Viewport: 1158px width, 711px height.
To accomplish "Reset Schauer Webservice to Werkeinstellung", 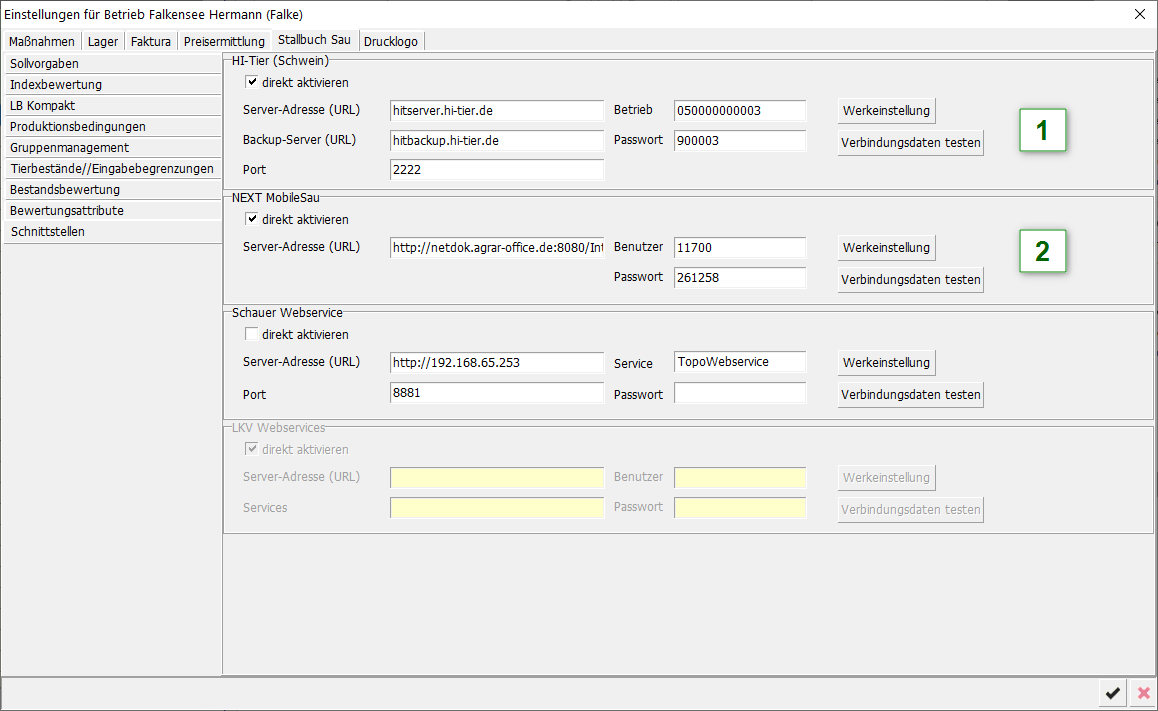I will tap(886, 363).
